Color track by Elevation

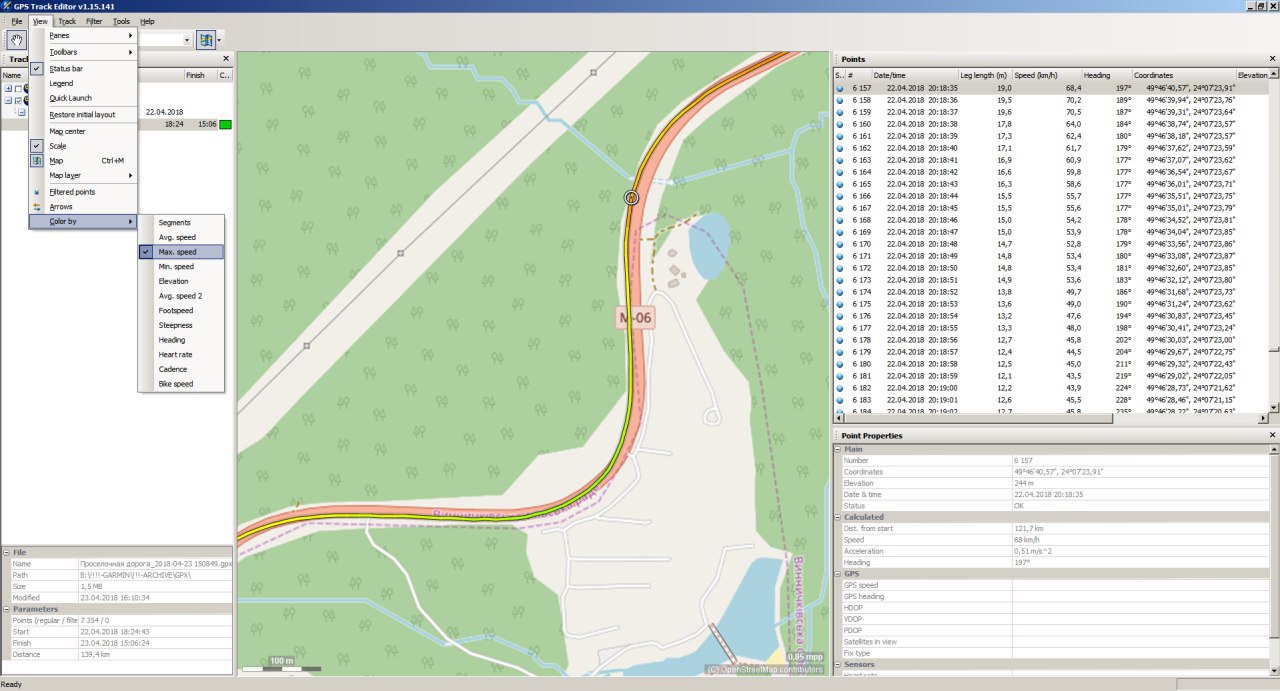point(181,281)
